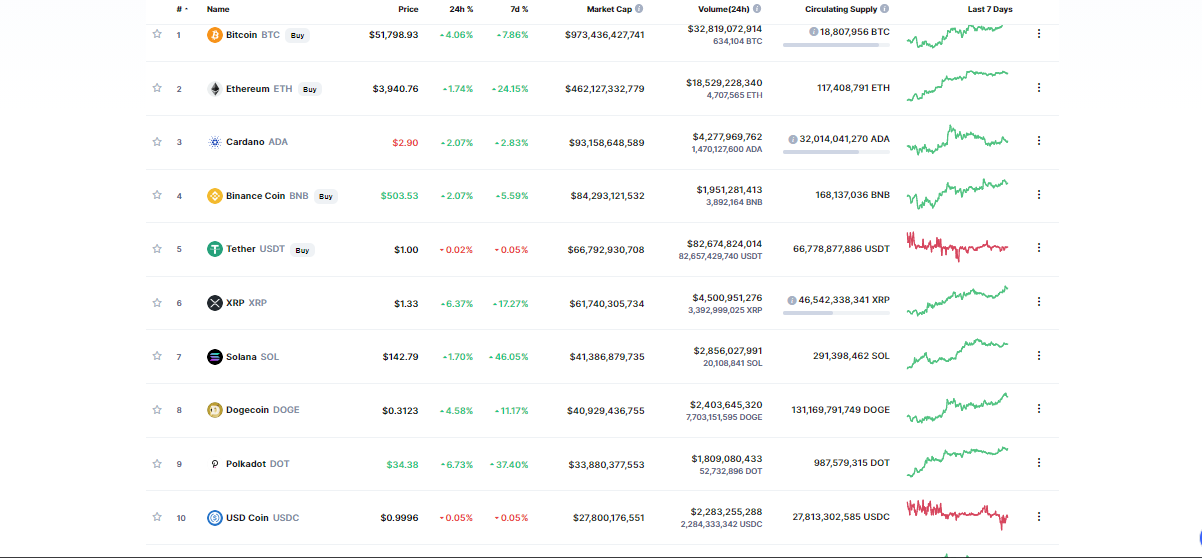Star Bitcoin to add to watchlist
The height and width of the screenshot is (558, 1202).
pos(157,34)
